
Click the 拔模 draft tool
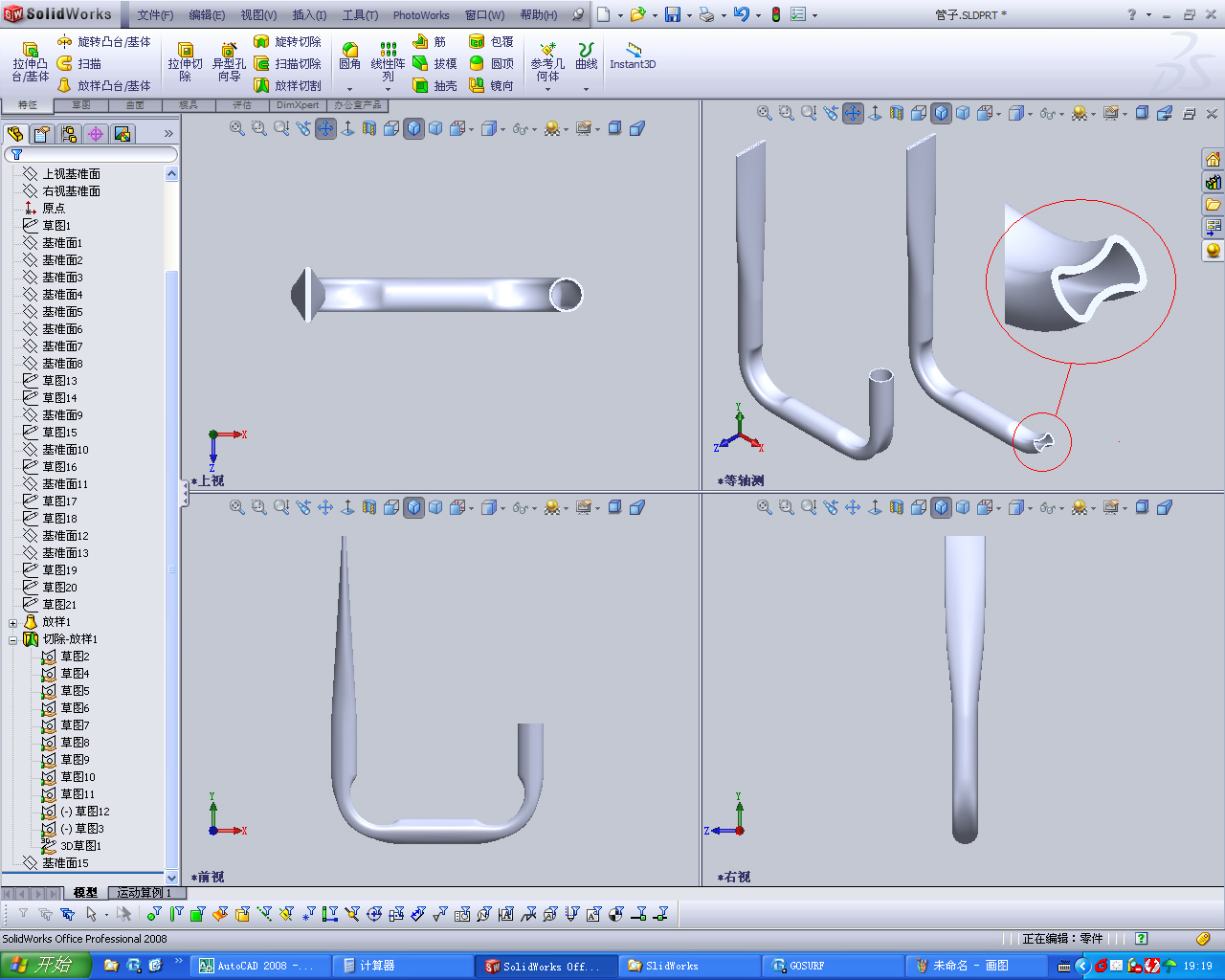click(434, 63)
